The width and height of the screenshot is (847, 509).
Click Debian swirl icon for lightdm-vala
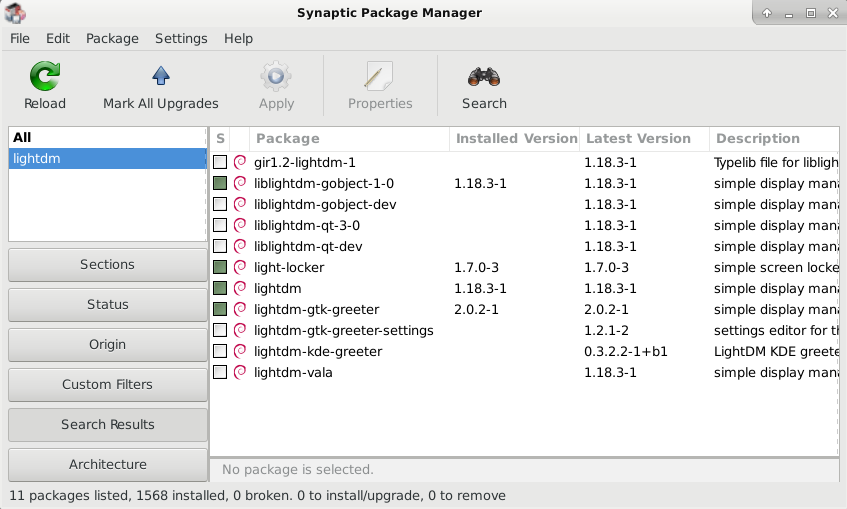240,372
